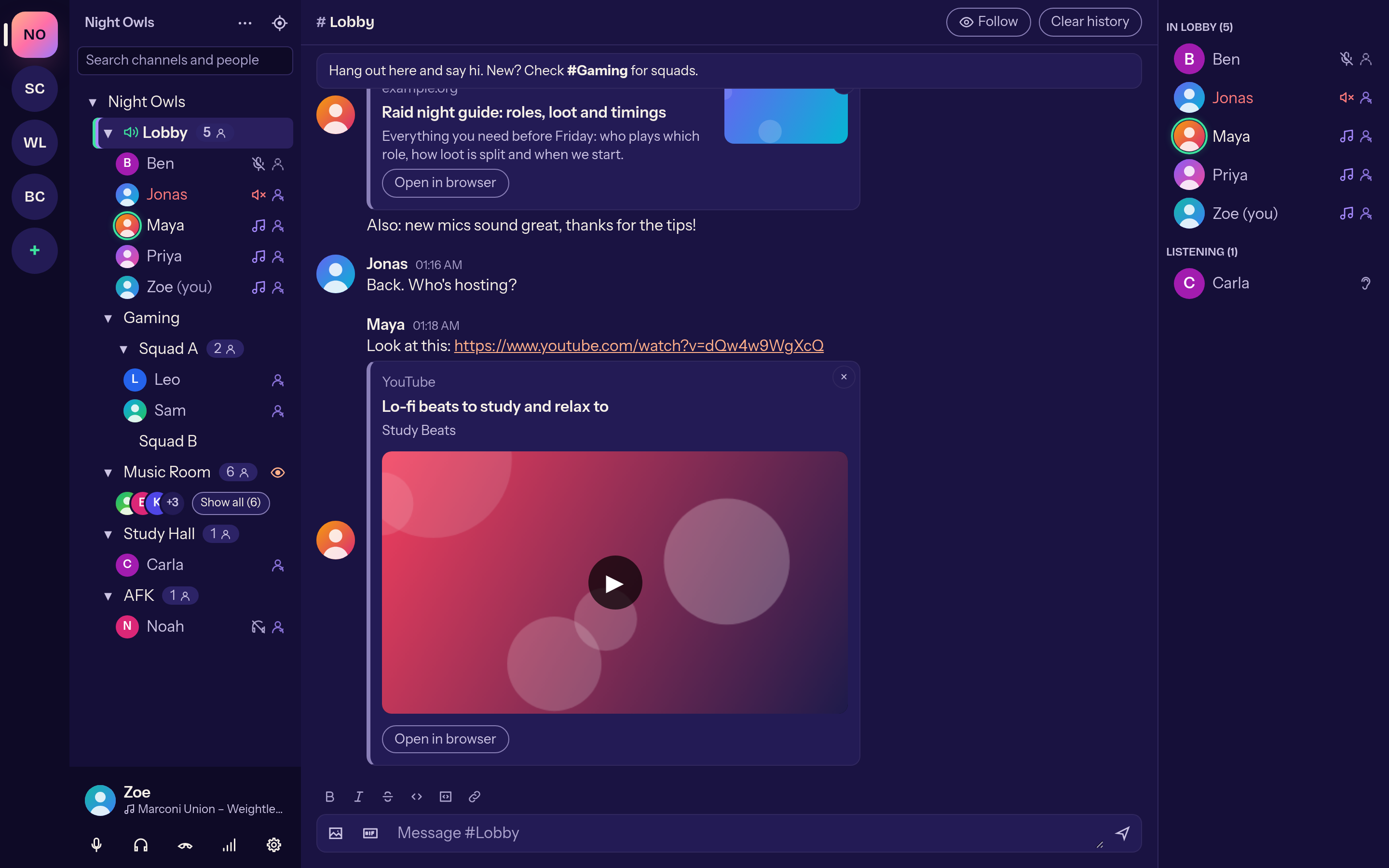Show all 6 Music Room members
The image size is (1389, 868).
230,503
